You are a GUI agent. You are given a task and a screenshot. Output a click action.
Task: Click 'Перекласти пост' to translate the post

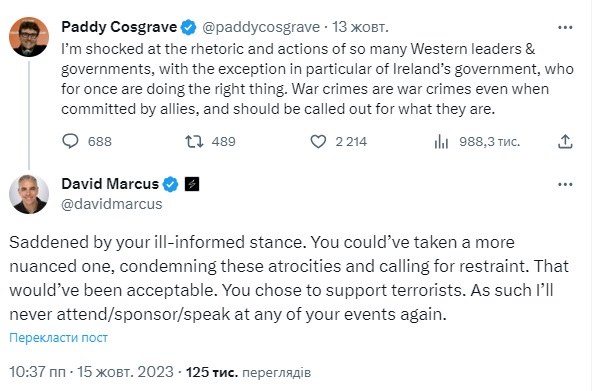point(58,338)
